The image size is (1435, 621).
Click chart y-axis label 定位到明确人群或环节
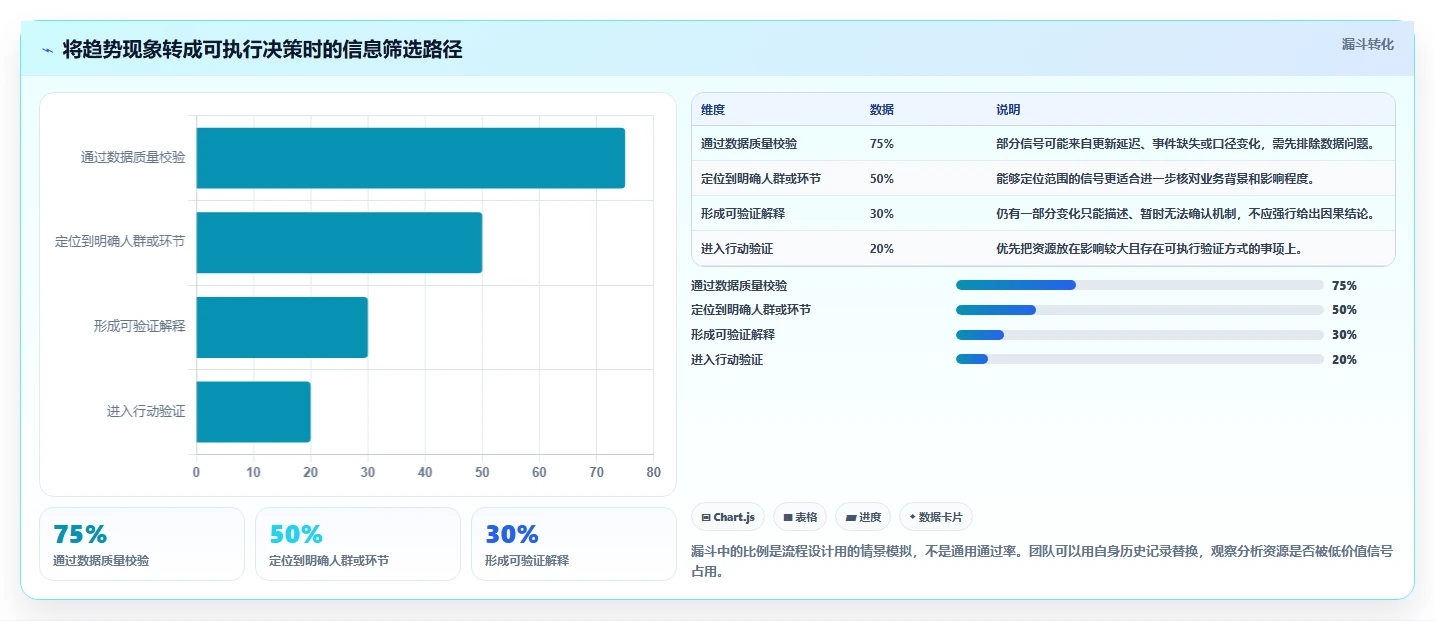pos(120,242)
